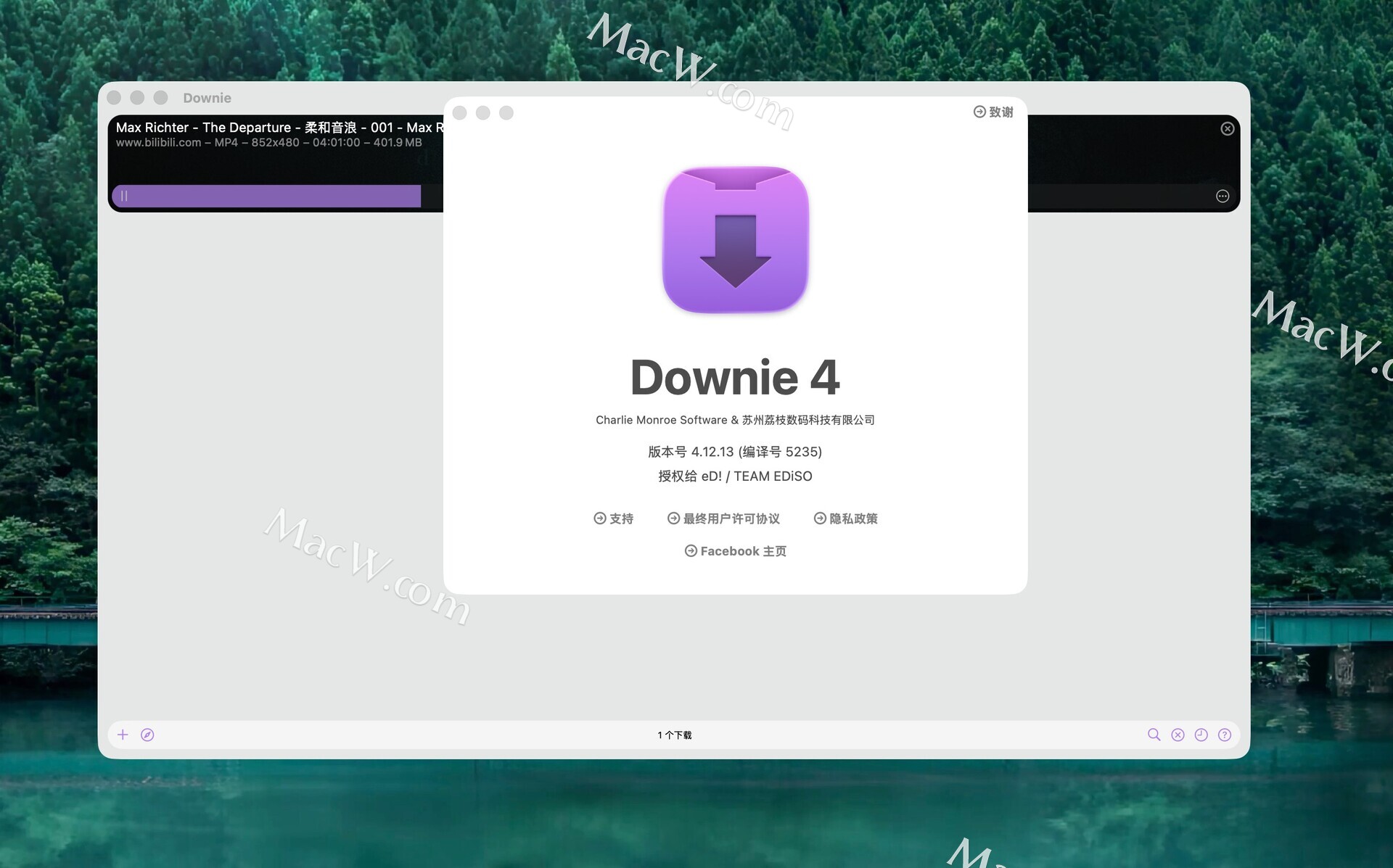Open 致谢 acknowledgements link
1393x868 pixels.
click(x=993, y=112)
